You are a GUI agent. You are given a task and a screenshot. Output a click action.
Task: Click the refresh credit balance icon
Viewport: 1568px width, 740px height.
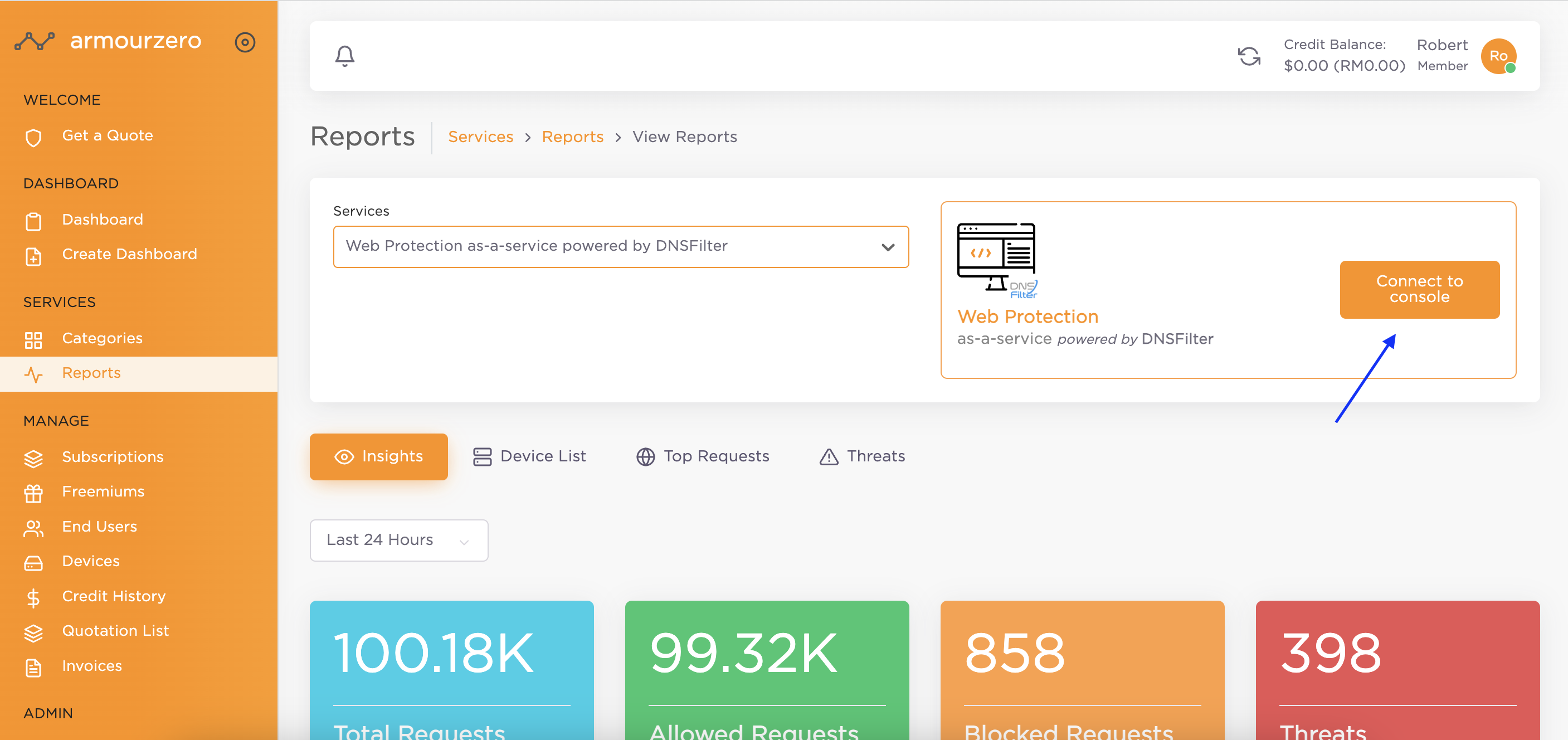click(1249, 56)
